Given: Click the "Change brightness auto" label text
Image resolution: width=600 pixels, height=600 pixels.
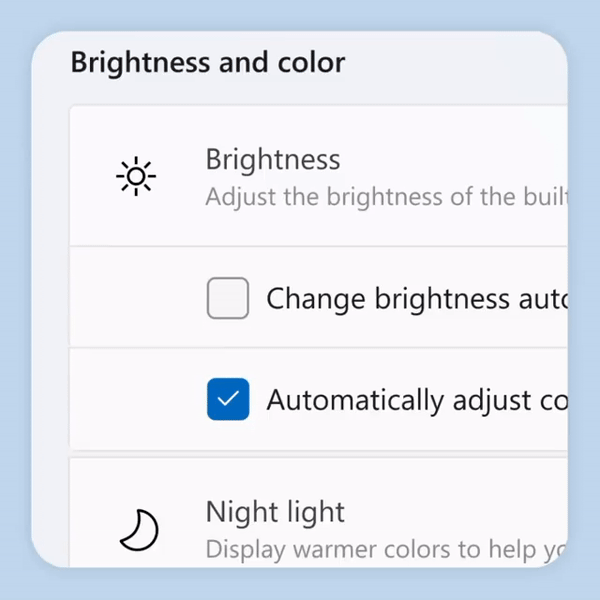Looking at the screenshot, I should 415,298.
